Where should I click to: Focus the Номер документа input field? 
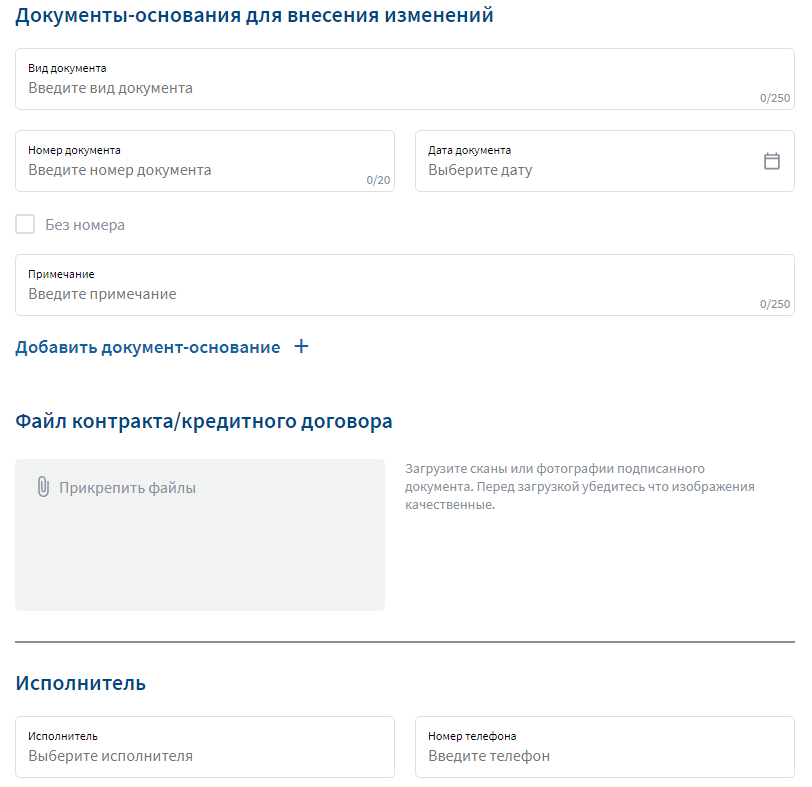click(x=205, y=161)
